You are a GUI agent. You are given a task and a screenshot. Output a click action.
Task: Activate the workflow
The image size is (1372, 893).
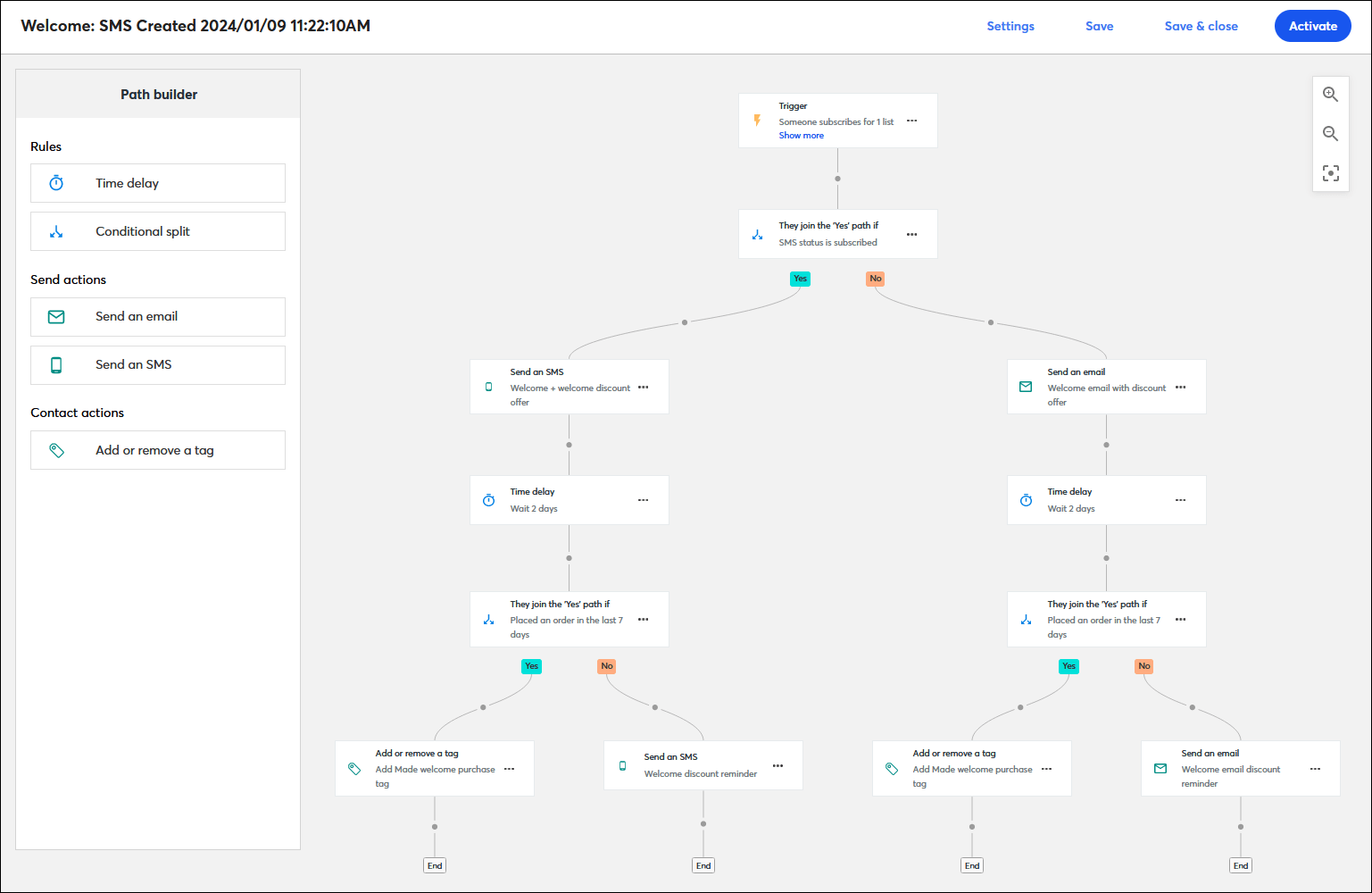pos(1312,26)
